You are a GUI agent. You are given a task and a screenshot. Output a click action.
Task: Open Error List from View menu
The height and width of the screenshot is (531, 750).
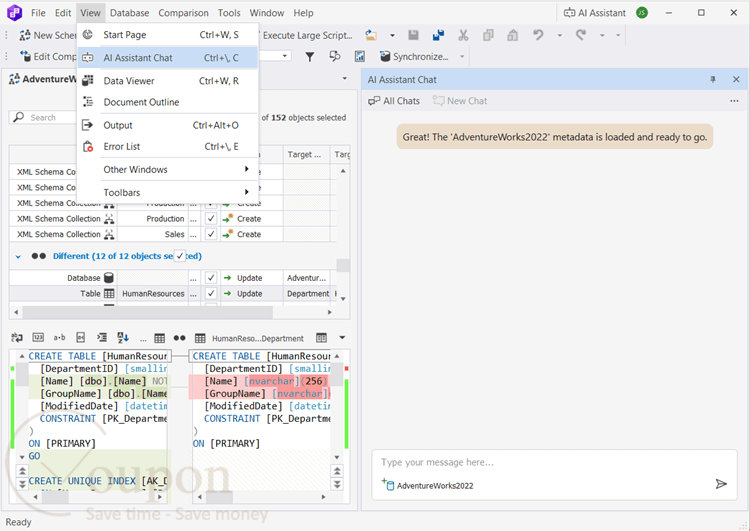pyautogui.click(x=167, y=146)
